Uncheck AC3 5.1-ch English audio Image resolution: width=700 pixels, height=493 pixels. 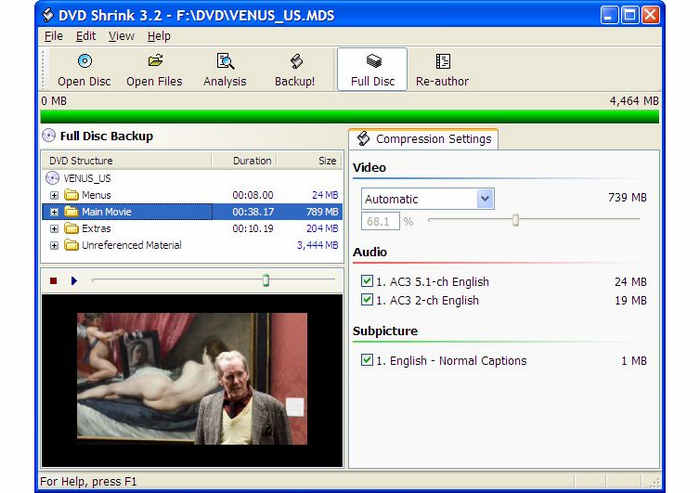click(x=367, y=281)
